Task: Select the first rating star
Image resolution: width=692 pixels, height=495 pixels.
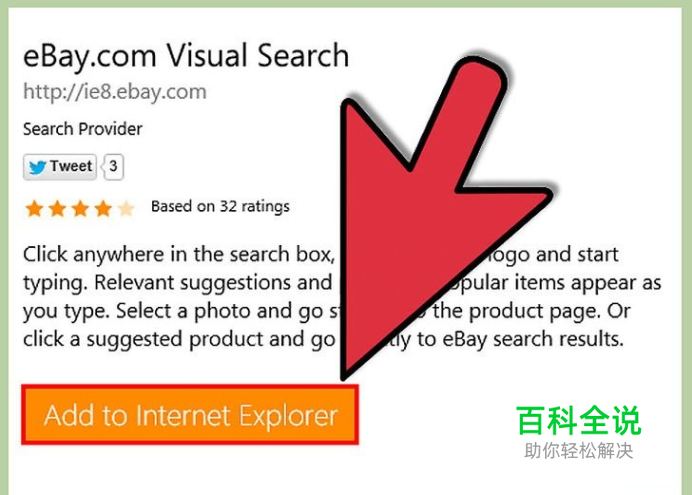Action: point(34,208)
